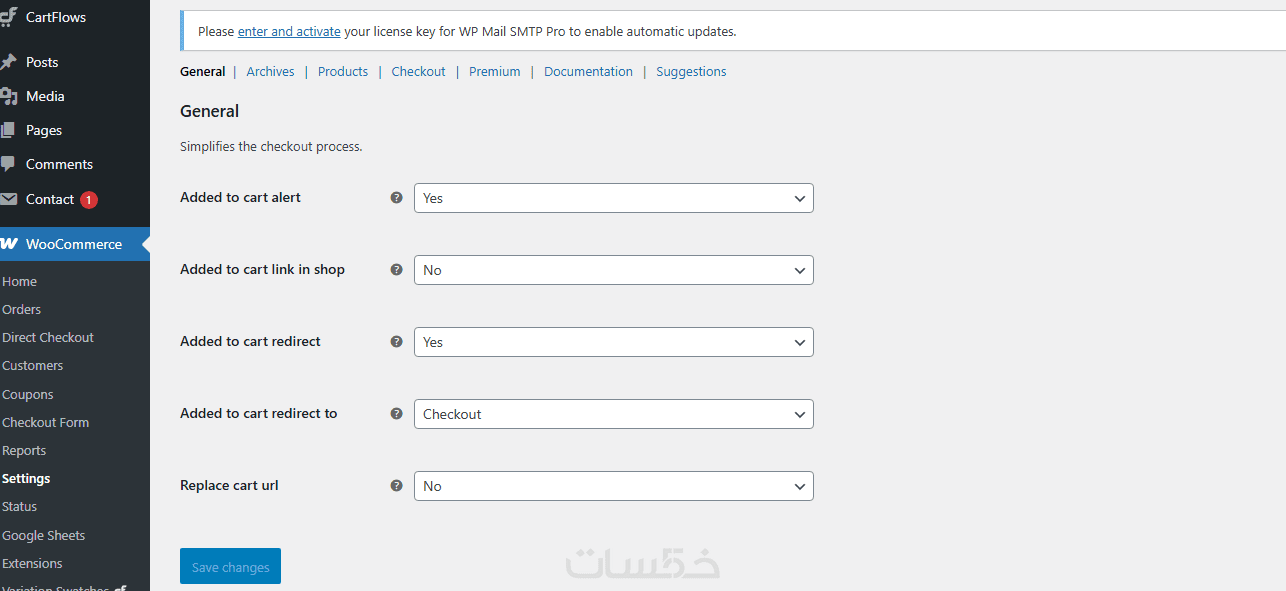Open the Added to cart redirect to dropdown
This screenshot has height=591, width=1286.
(x=613, y=414)
